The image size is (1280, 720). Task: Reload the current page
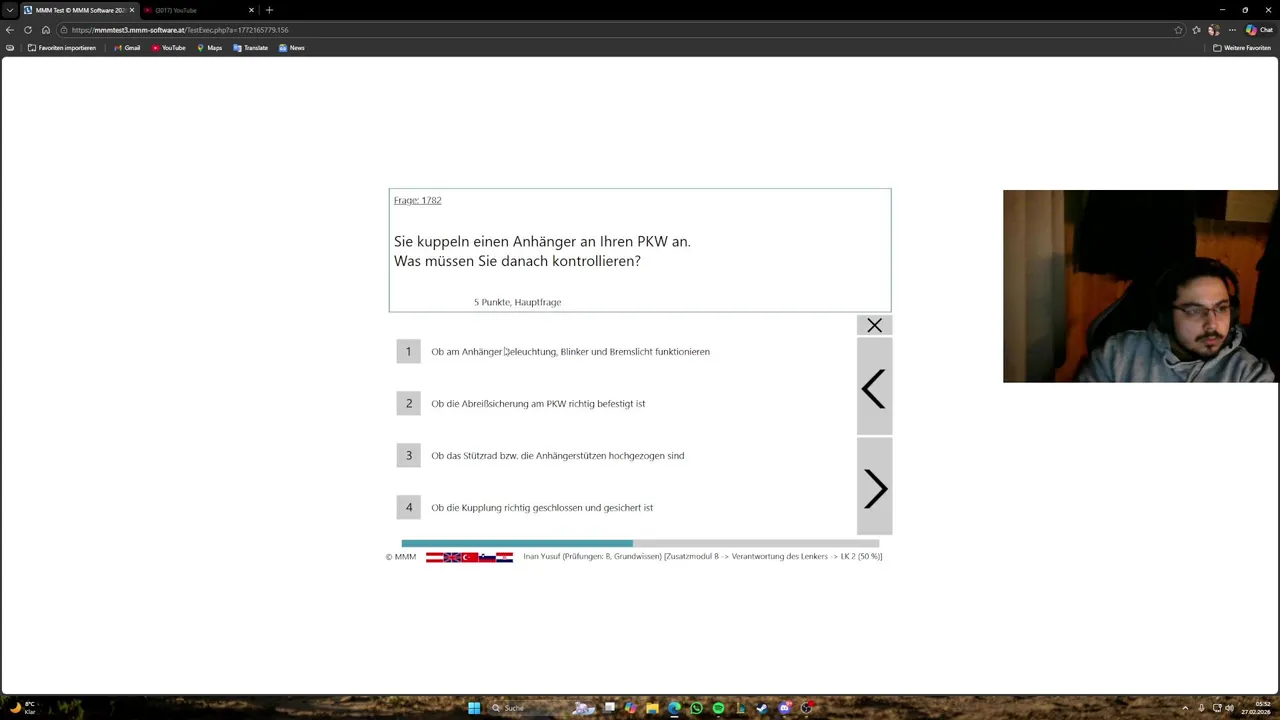(x=28, y=30)
